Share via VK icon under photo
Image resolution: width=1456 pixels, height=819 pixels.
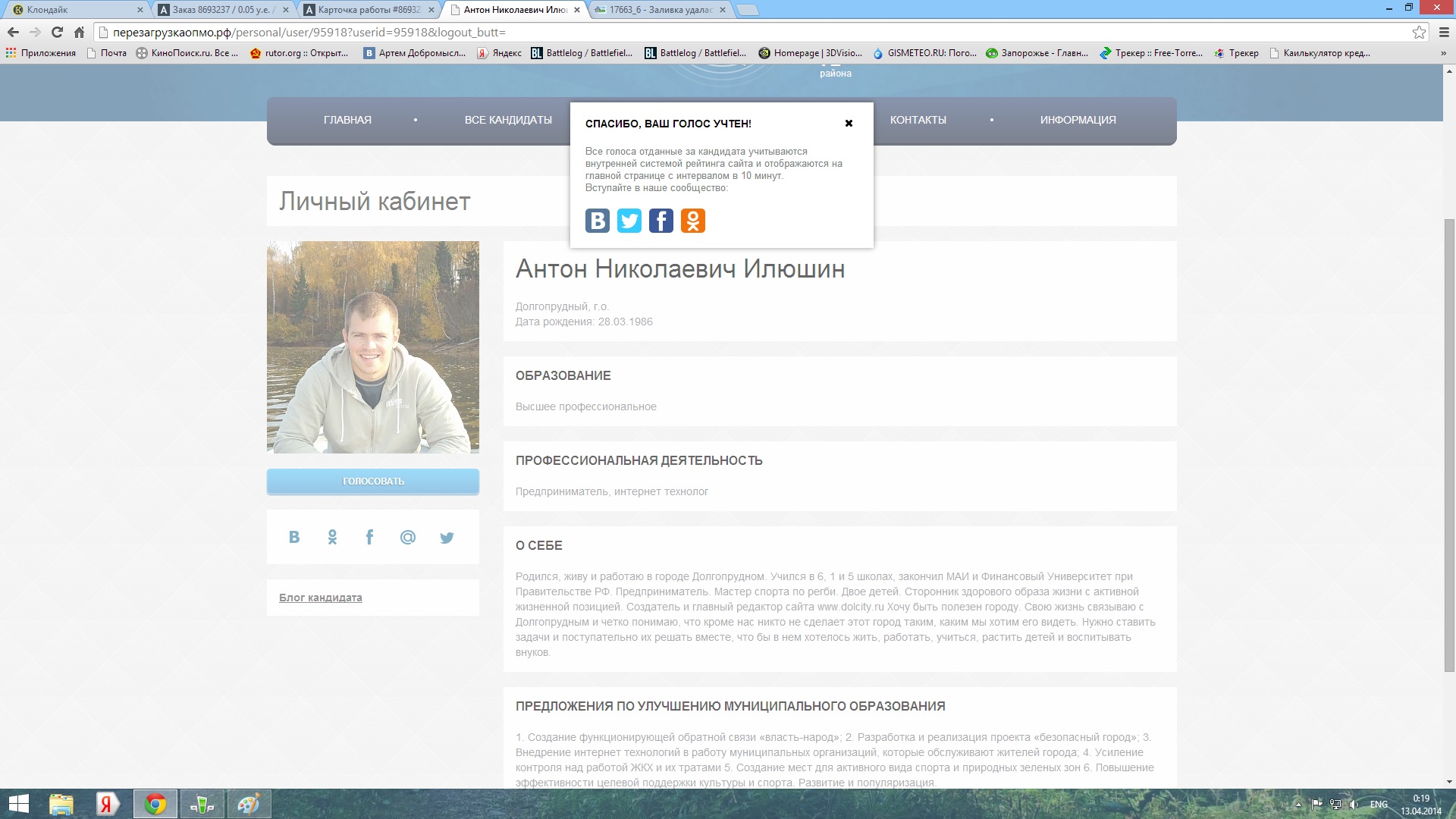[x=294, y=537]
